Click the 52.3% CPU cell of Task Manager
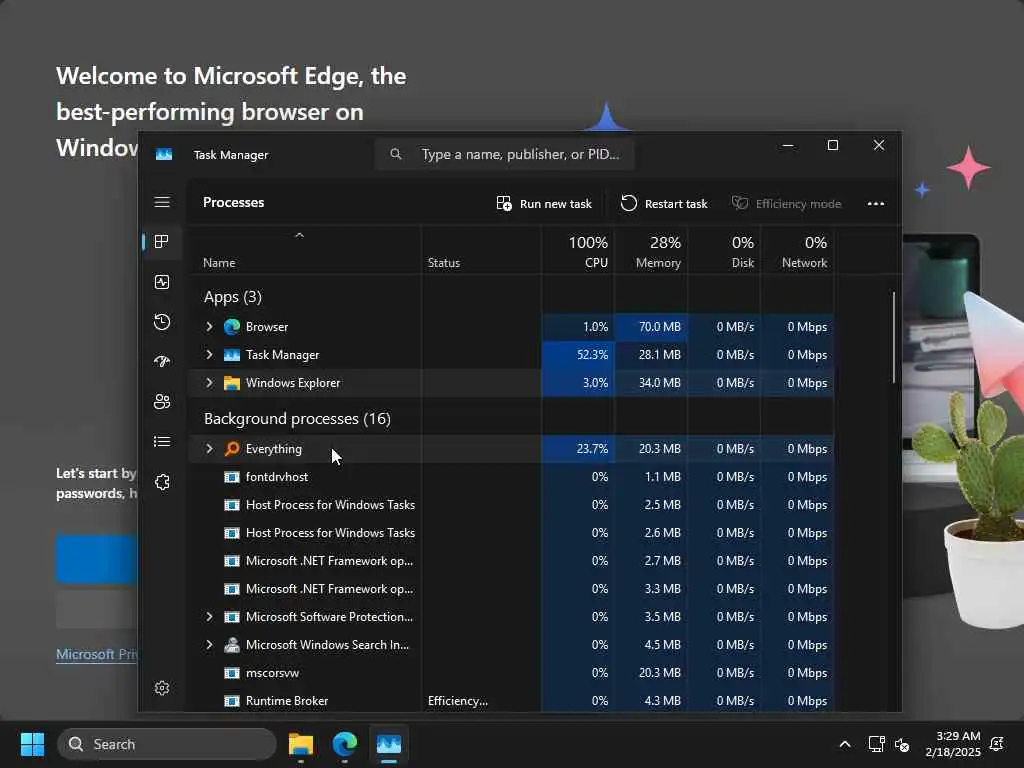1024x768 pixels. [578, 355]
